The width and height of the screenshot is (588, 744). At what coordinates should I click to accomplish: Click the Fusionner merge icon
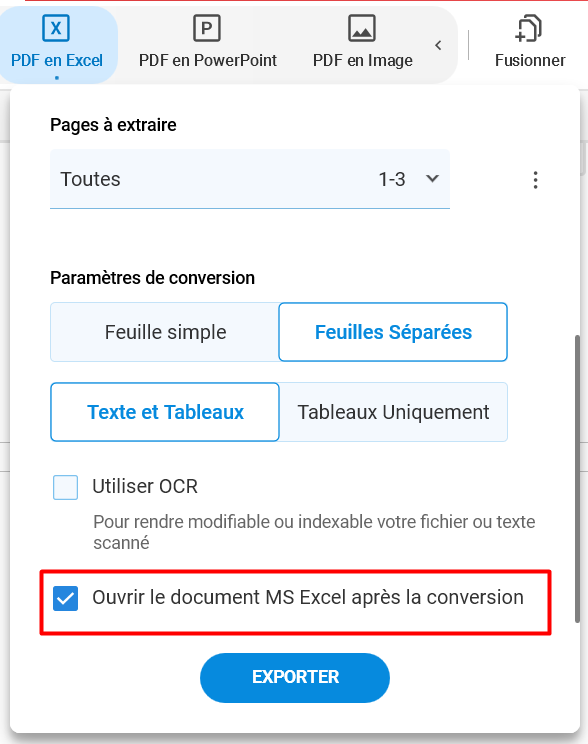pos(528,28)
